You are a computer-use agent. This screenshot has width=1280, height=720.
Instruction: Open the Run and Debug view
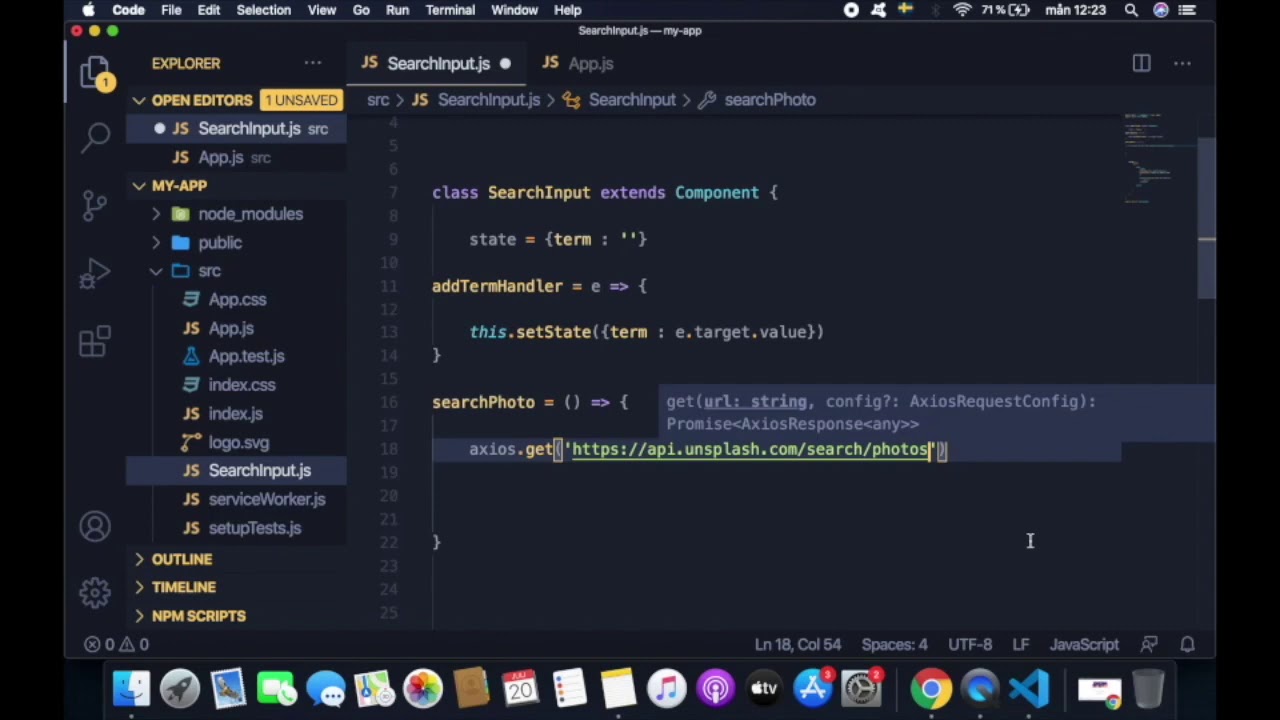[x=95, y=273]
